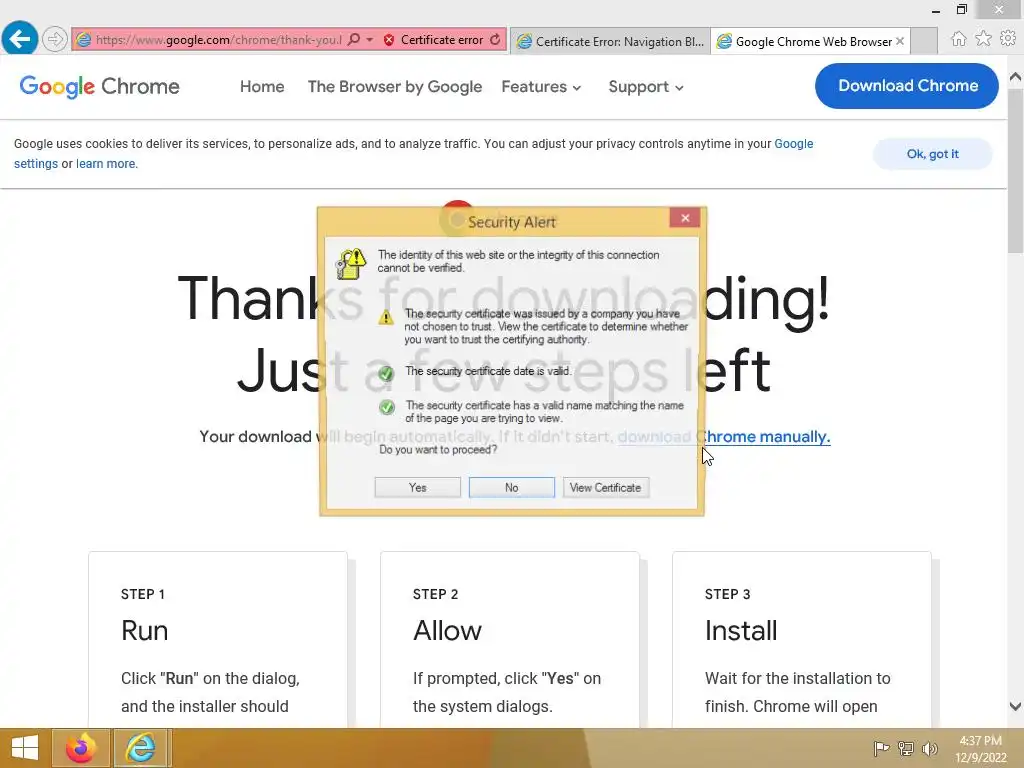This screenshot has height=768, width=1024.
Task: Click the Internet Explorer taskbar icon
Action: tap(141, 748)
